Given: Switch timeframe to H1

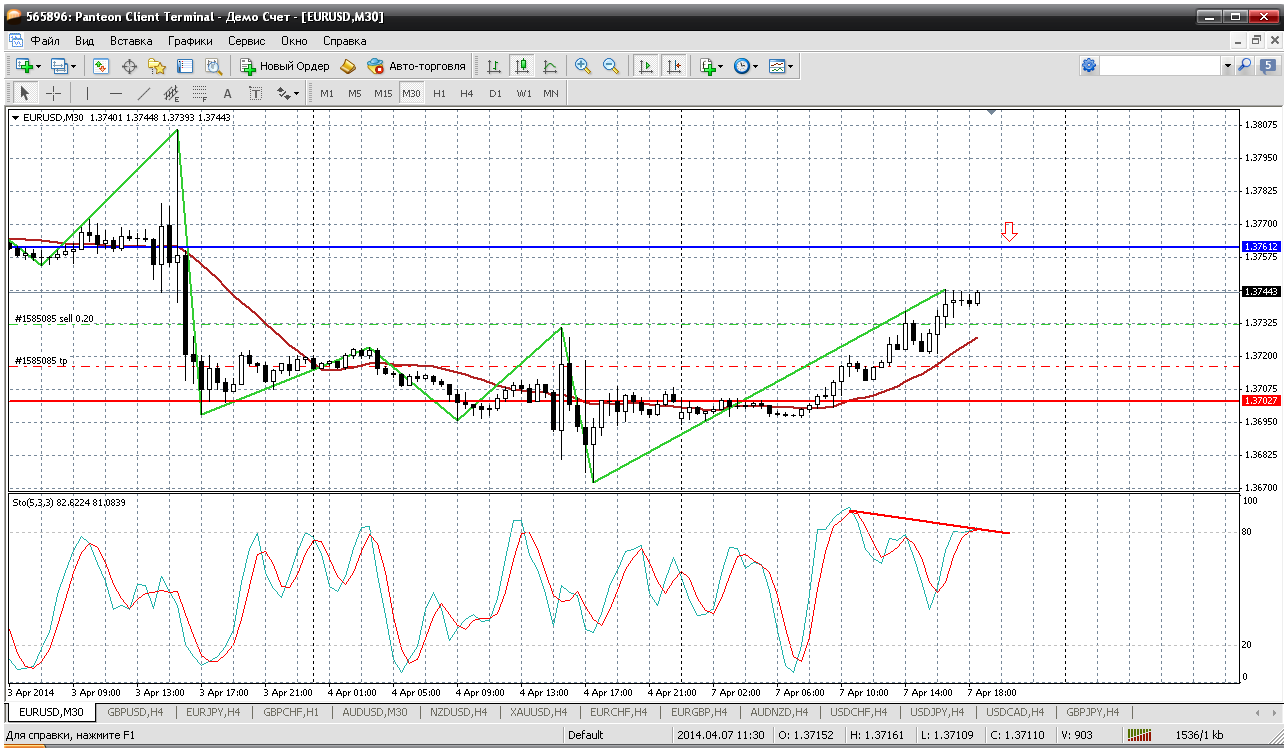Looking at the screenshot, I should point(439,93).
